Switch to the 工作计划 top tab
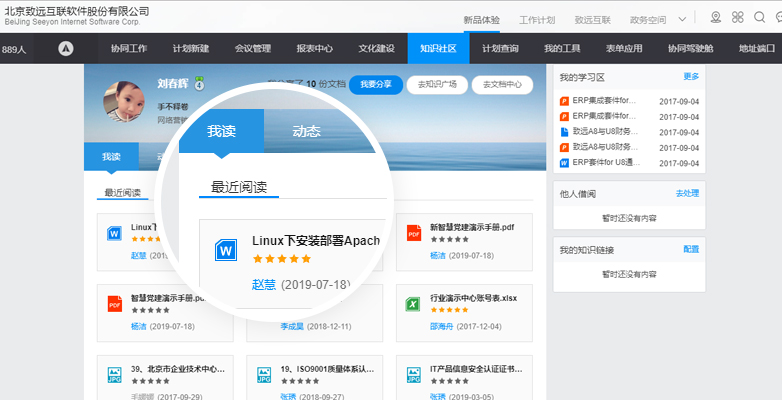The height and width of the screenshot is (400, 782). click(538, 19)
